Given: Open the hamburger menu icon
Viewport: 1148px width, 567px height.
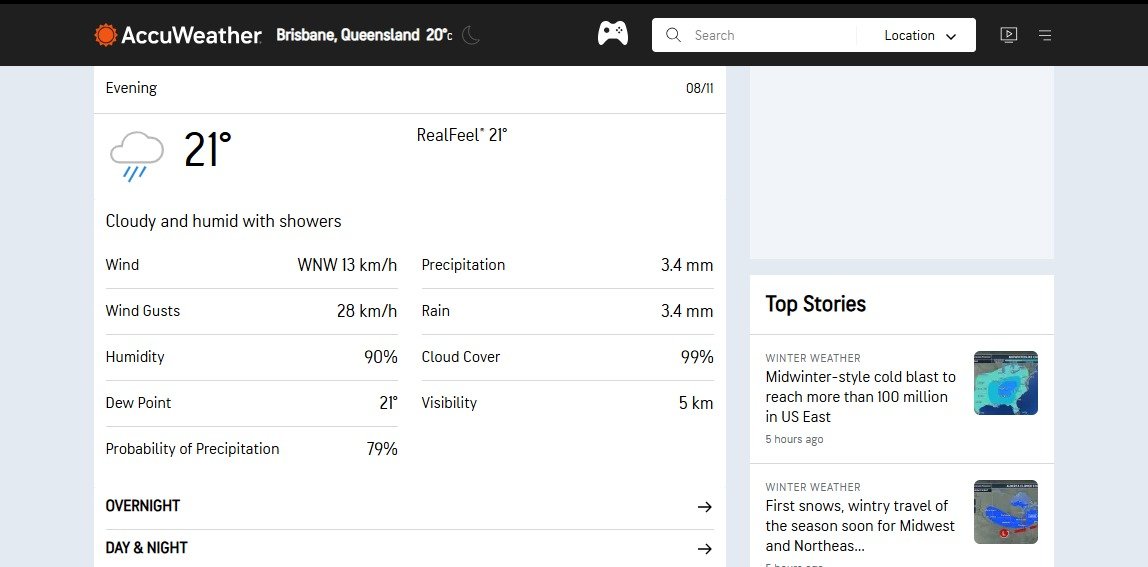Looking at the screenshot, I should tap(1045, 35).
